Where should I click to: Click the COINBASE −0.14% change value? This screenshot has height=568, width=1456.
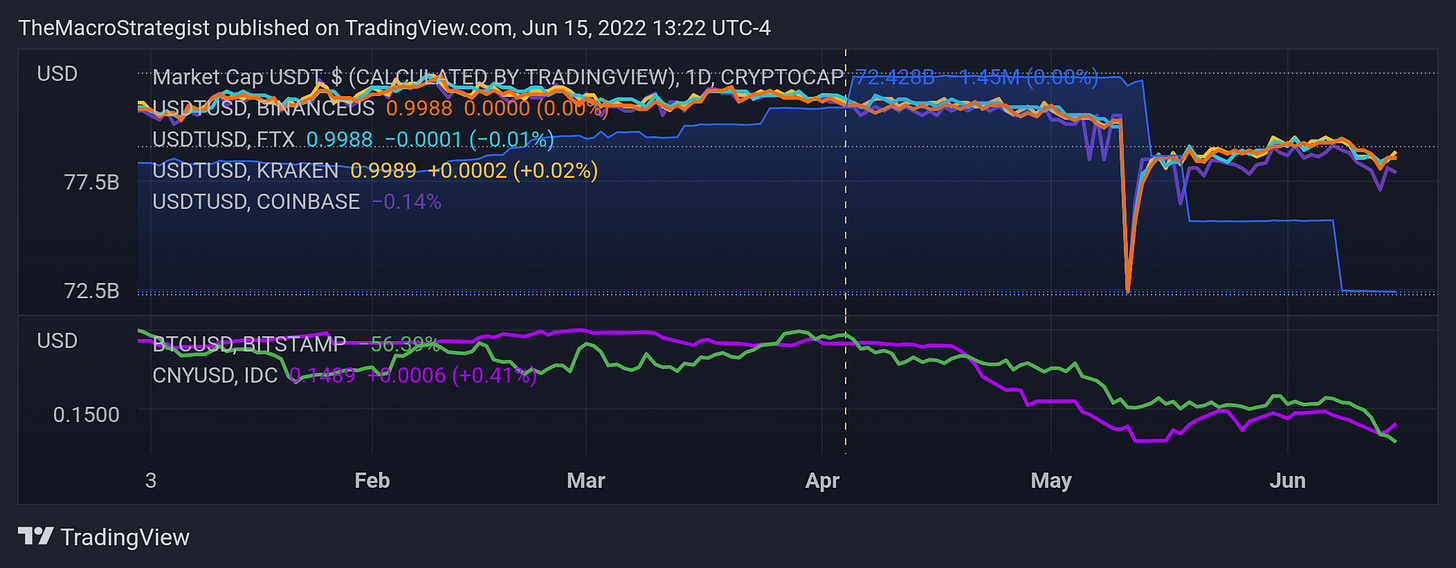(x=406, y=201)
